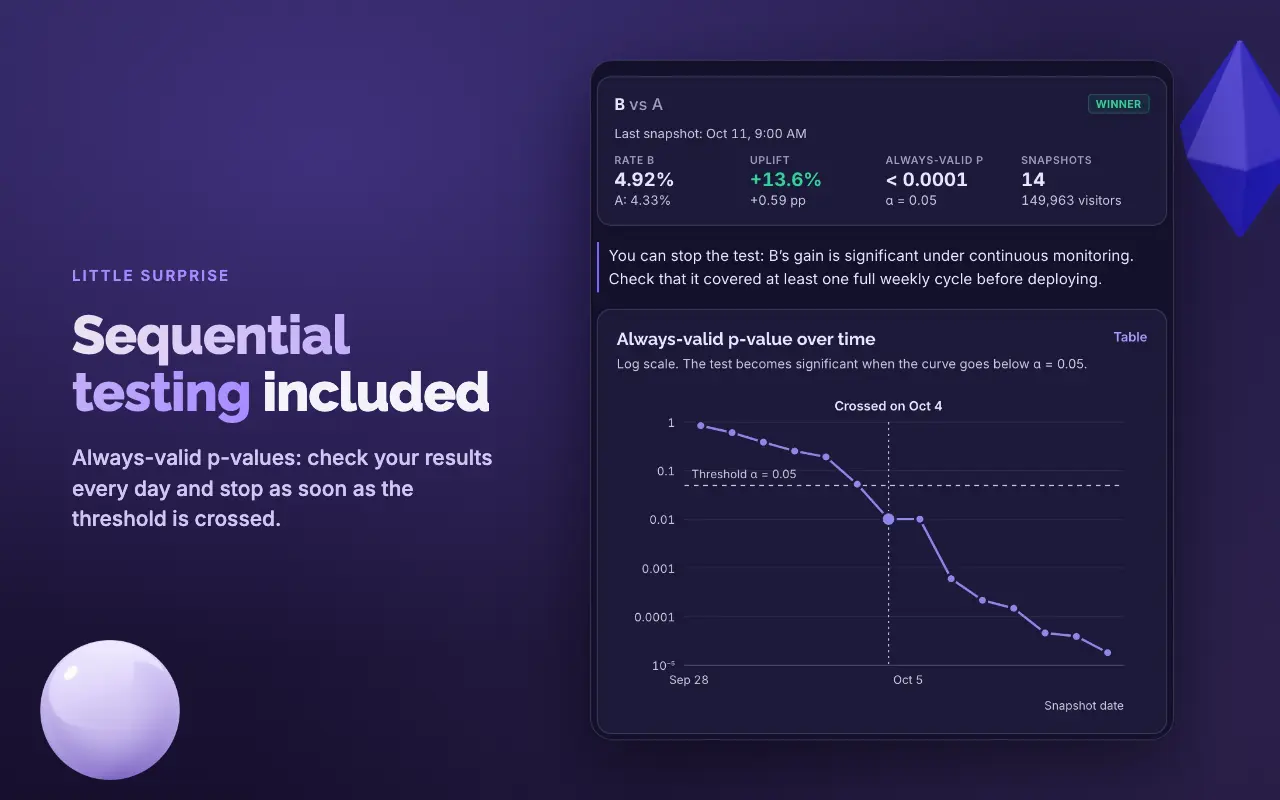This screenshot has height=800, width=1280.
Task: Click the always-valid p value < 0.0001
Action: (927, 180)
